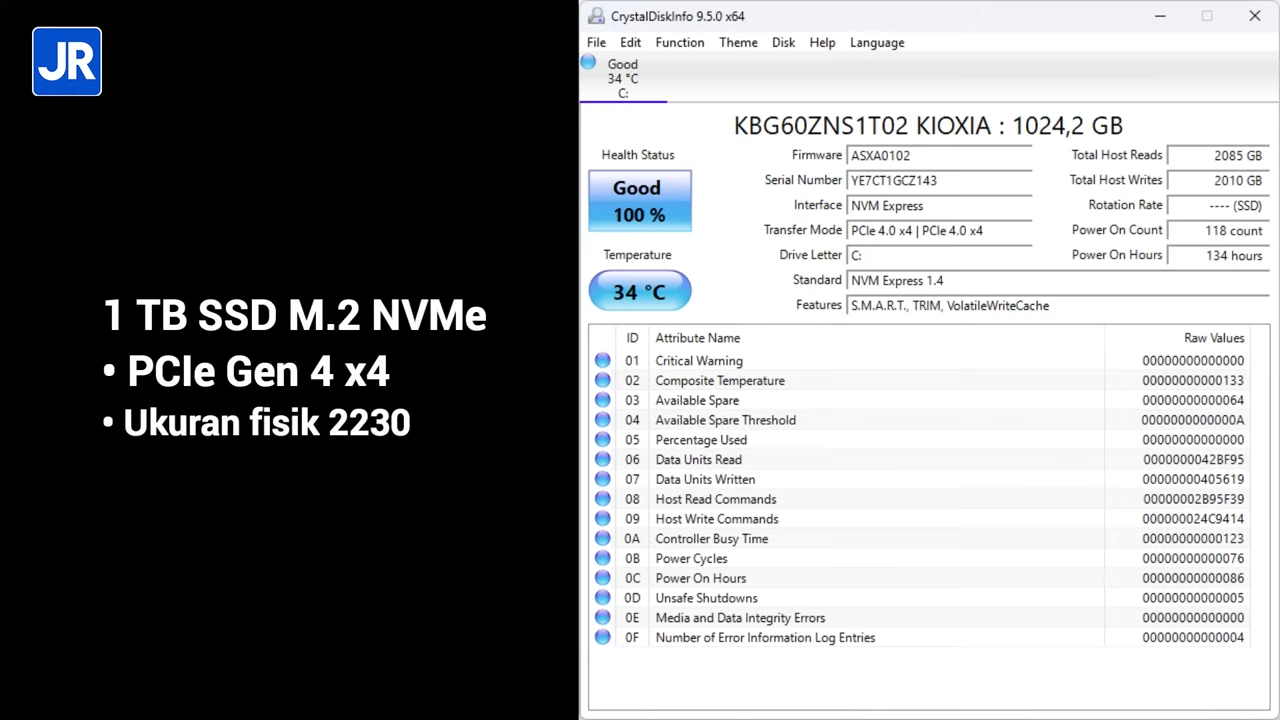1280x720 pixels.
Task: Open the File menu
Action: [596, 43]
